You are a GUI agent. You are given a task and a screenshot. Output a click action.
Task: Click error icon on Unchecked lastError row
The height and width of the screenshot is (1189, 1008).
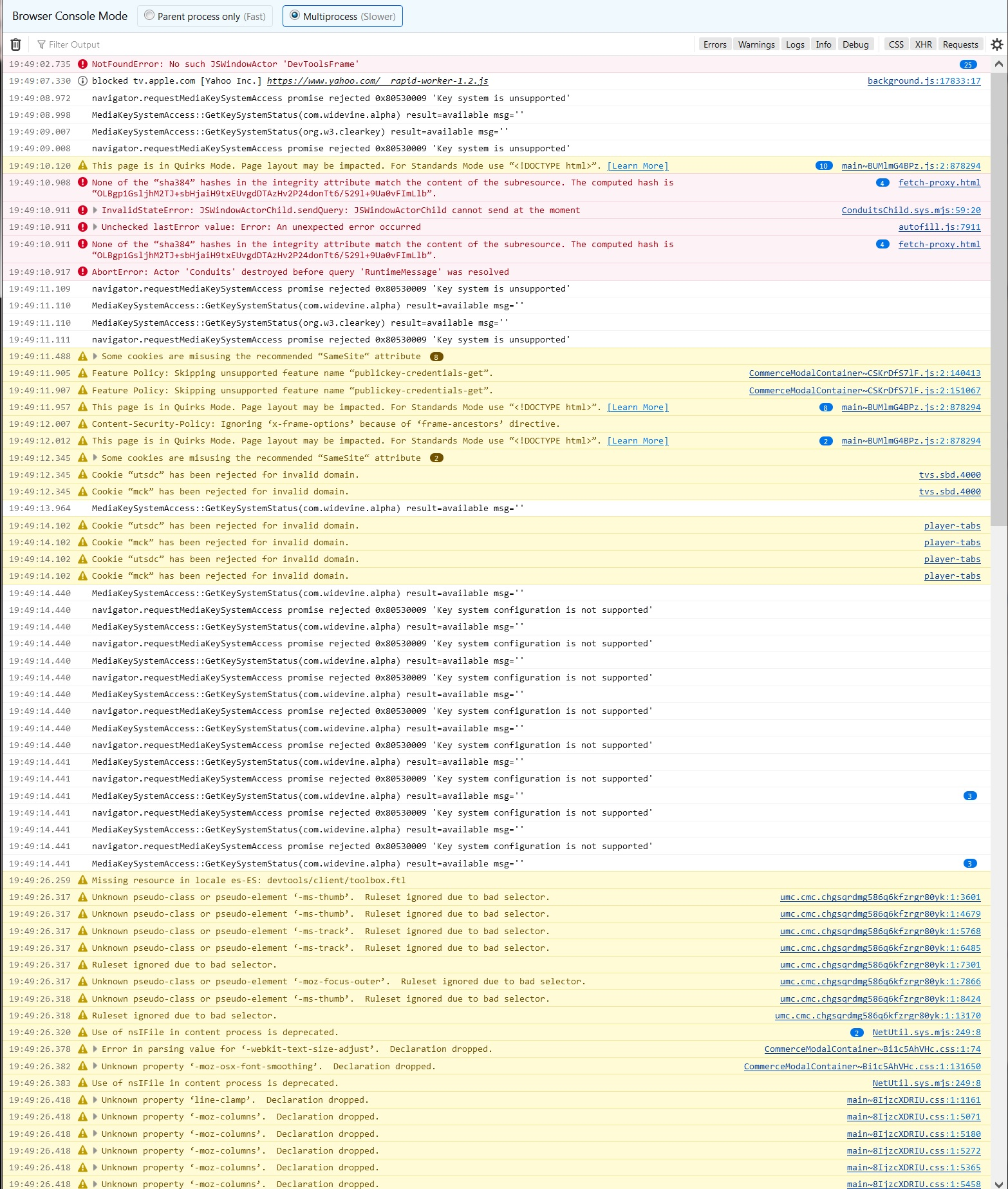pos(82,227)
